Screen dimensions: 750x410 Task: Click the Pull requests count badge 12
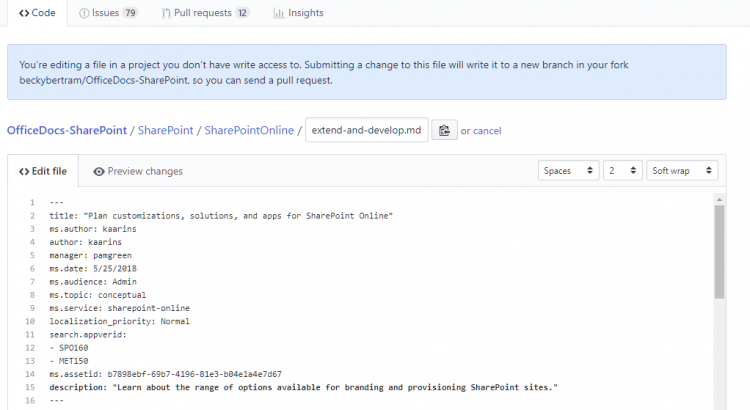click(242, 13)
